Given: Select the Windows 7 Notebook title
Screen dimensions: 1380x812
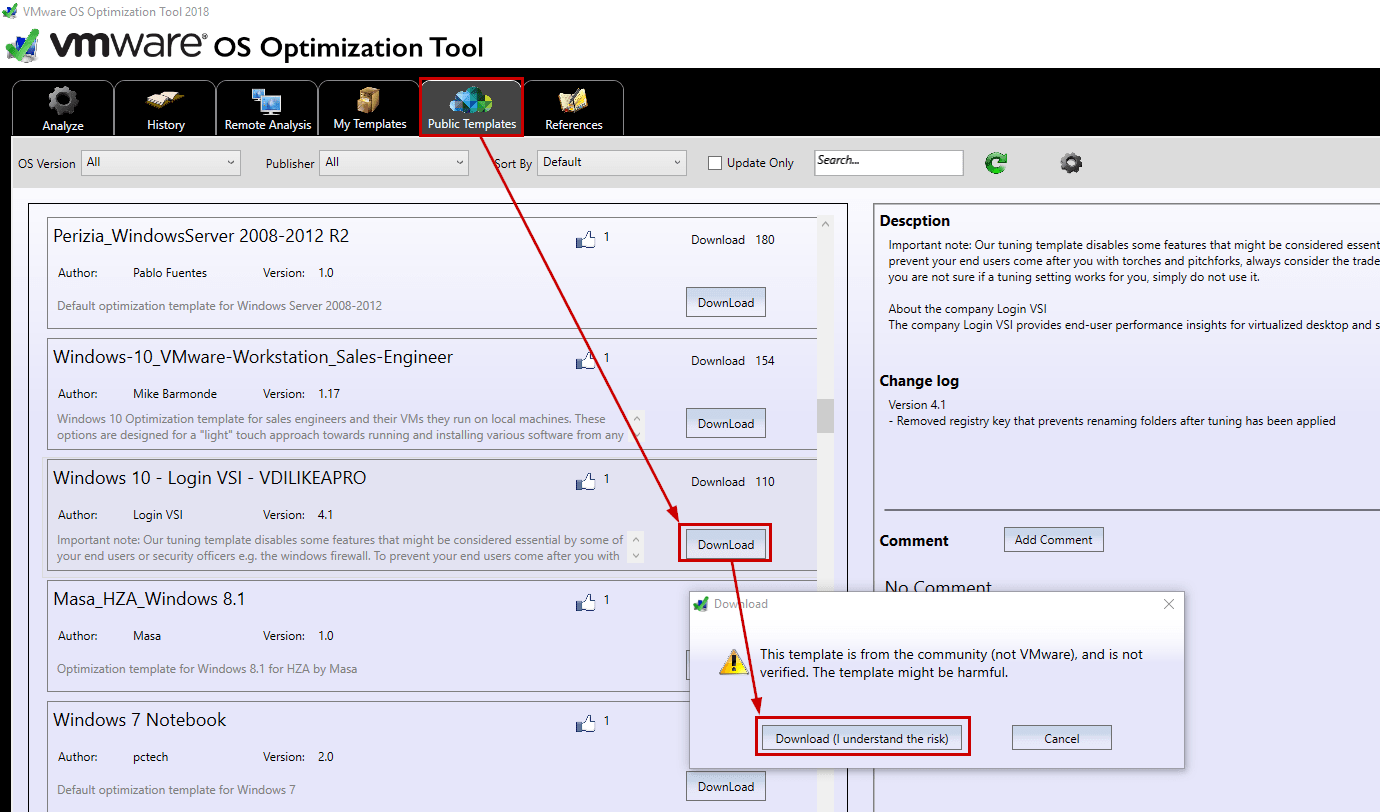Looking at the screenshot, I should coord(140,720).
